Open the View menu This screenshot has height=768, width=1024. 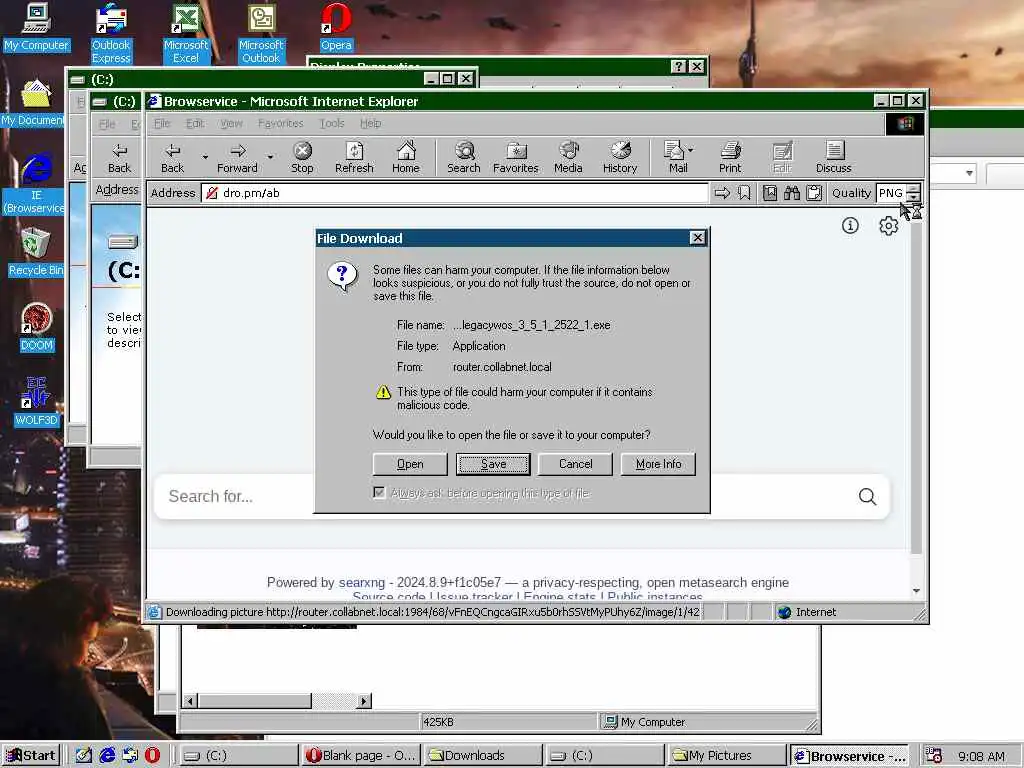pyautogui.click(x=231, y=123)
